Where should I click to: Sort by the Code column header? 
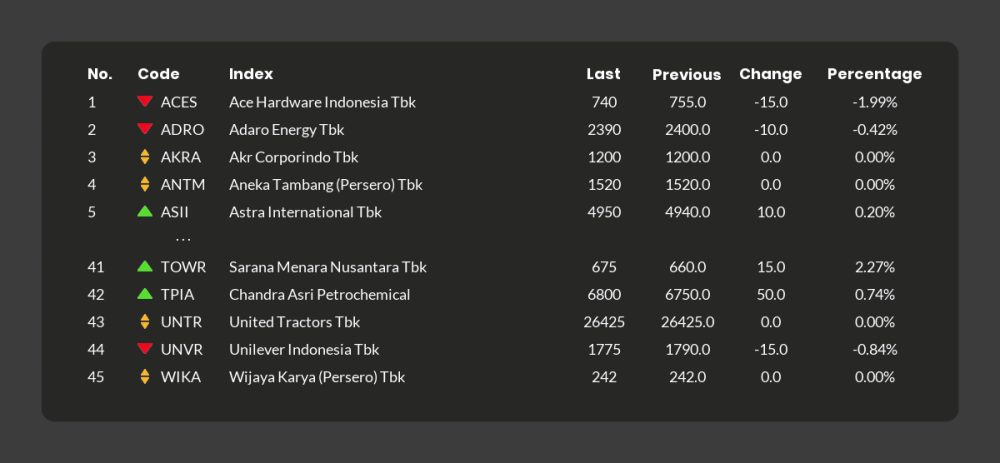click(158, 74)
